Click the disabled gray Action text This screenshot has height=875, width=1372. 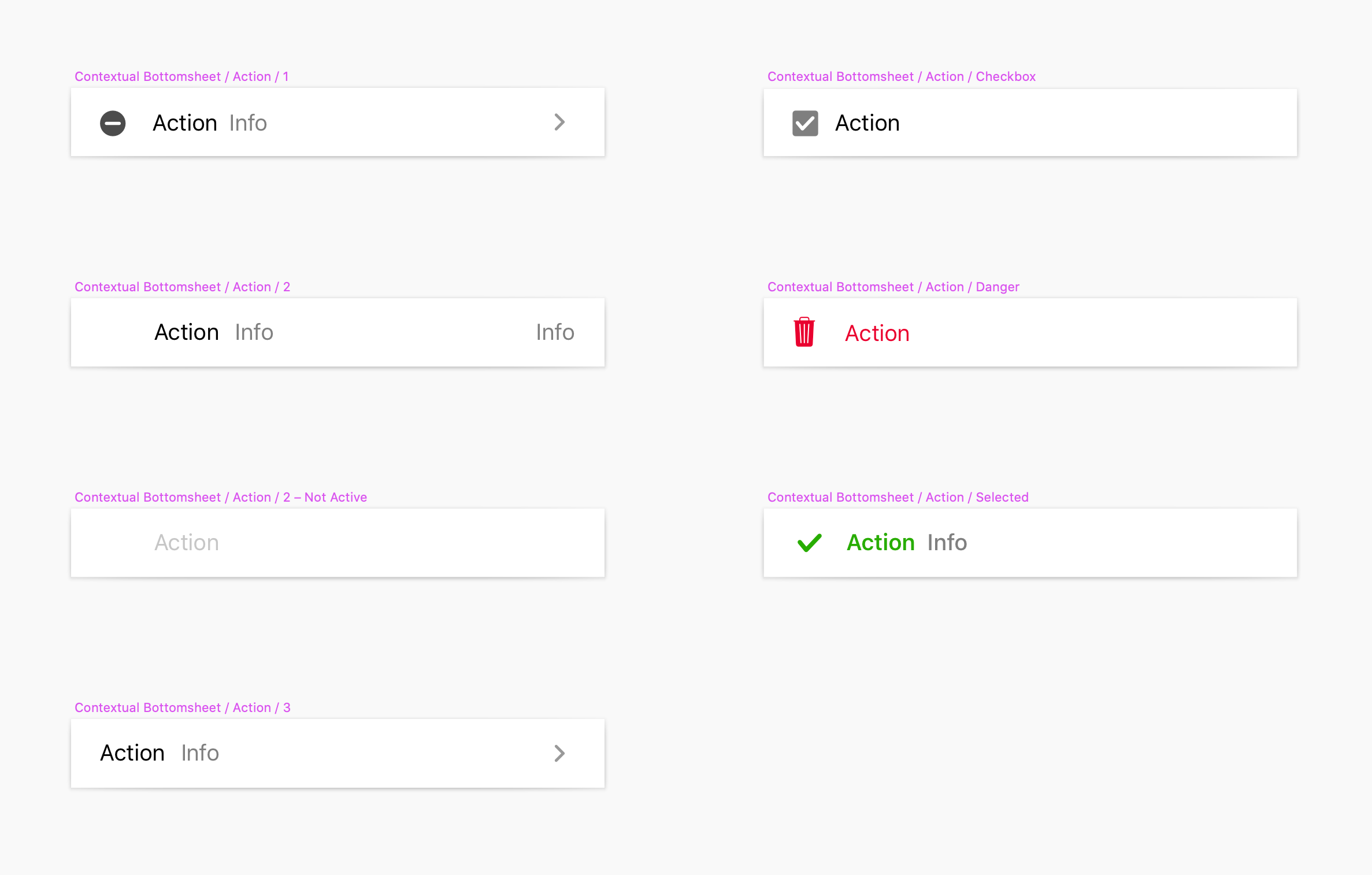pyautogui.click(x=187, y=543)
